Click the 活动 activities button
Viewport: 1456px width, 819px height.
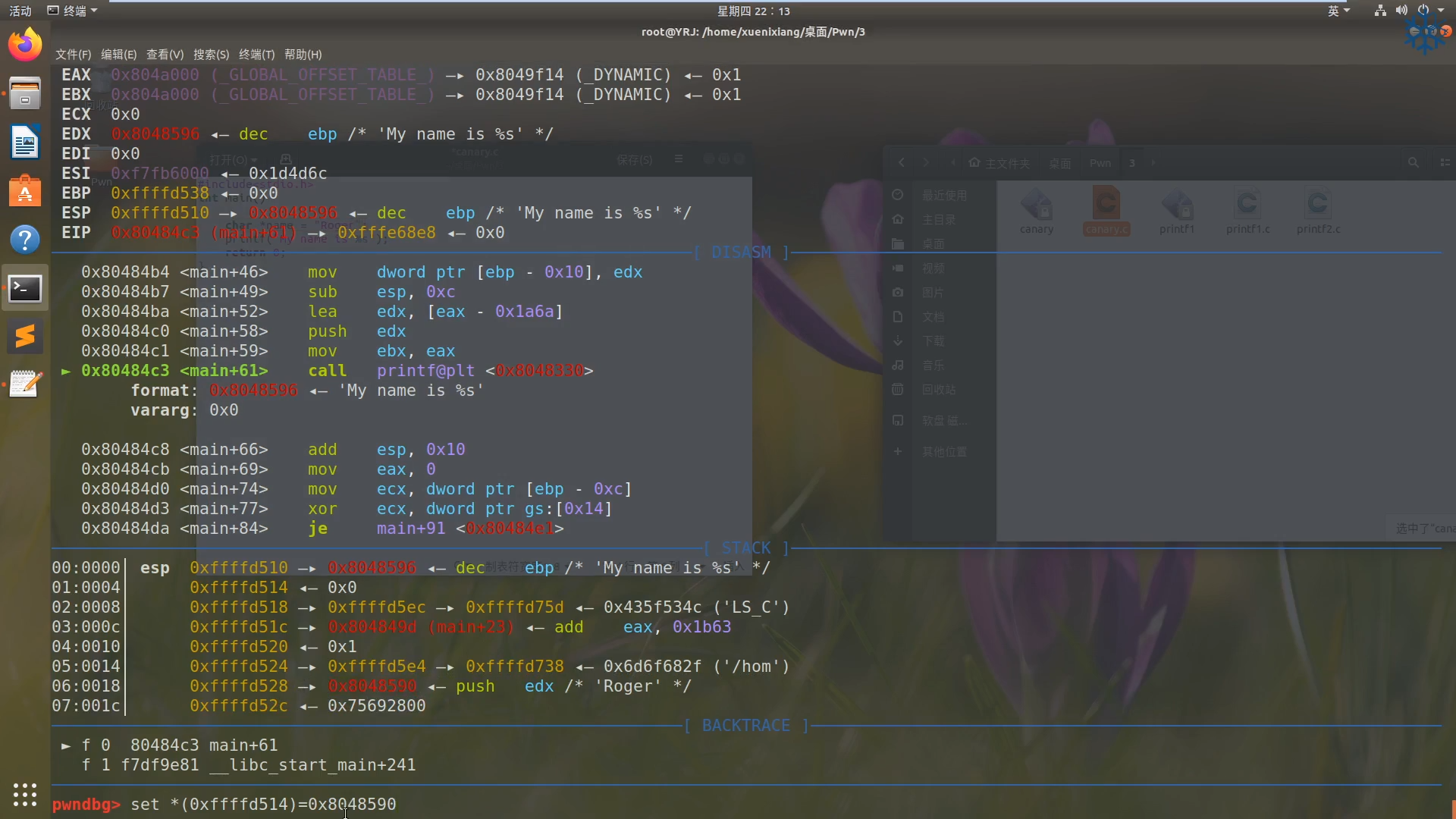(x=20, y=11)
